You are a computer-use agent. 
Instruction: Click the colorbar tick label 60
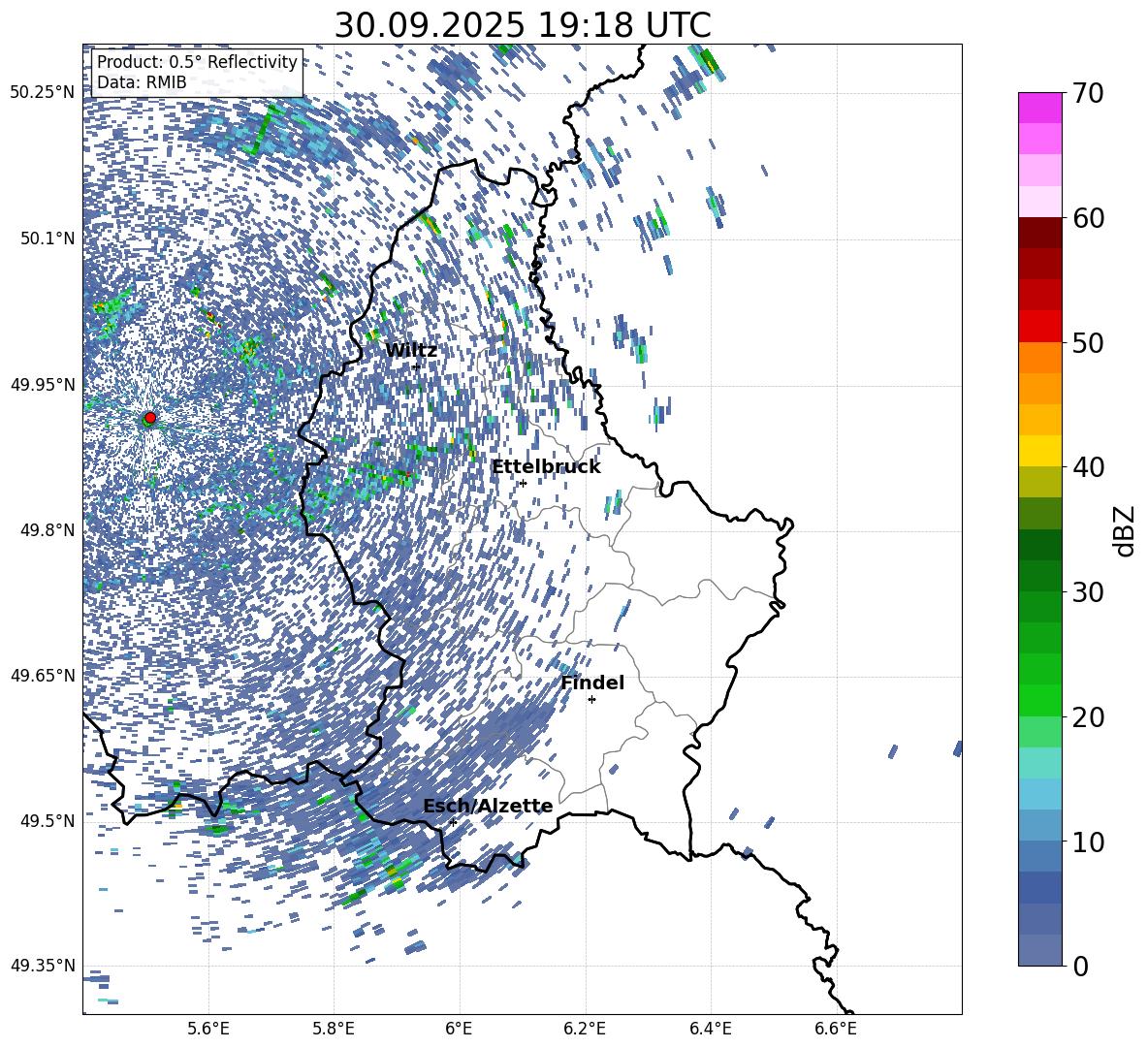(1088, 218)
